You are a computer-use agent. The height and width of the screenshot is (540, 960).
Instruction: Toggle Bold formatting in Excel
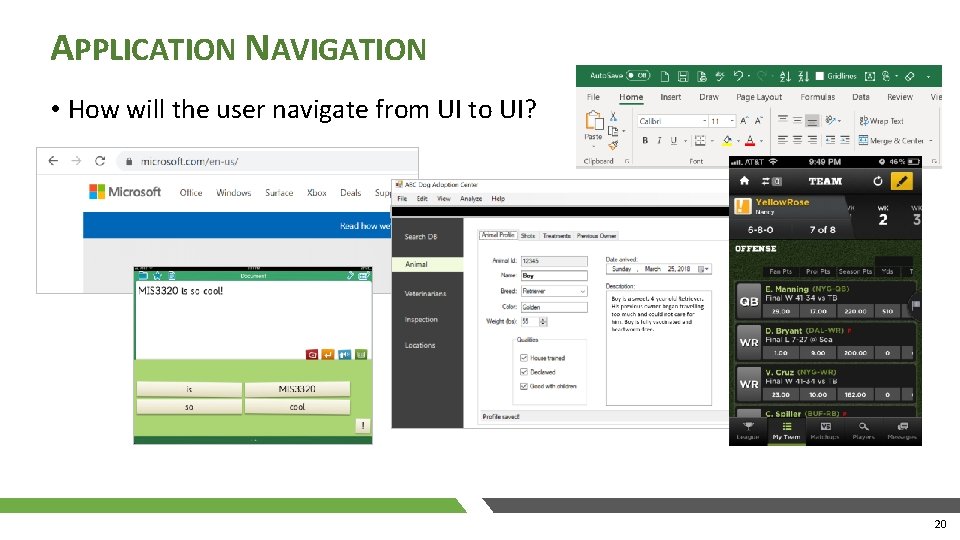pyautogui.click(x=645, y=140)
